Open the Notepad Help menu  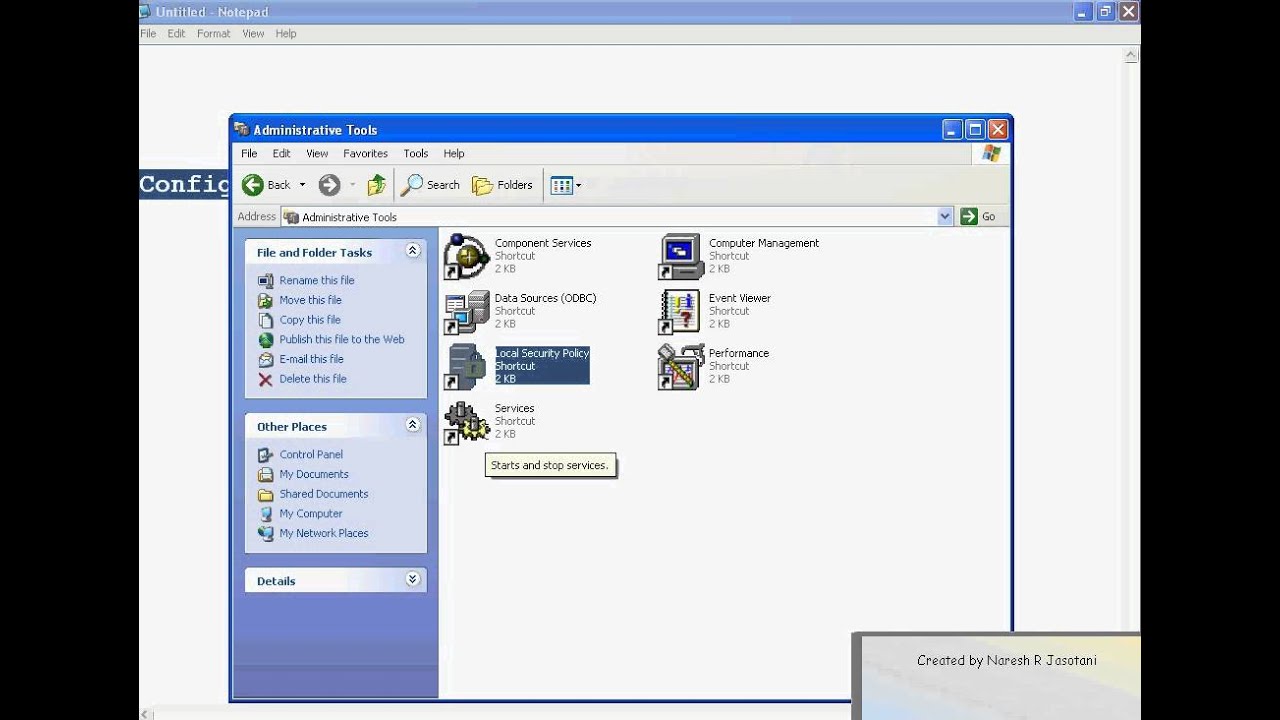point(286,33)
